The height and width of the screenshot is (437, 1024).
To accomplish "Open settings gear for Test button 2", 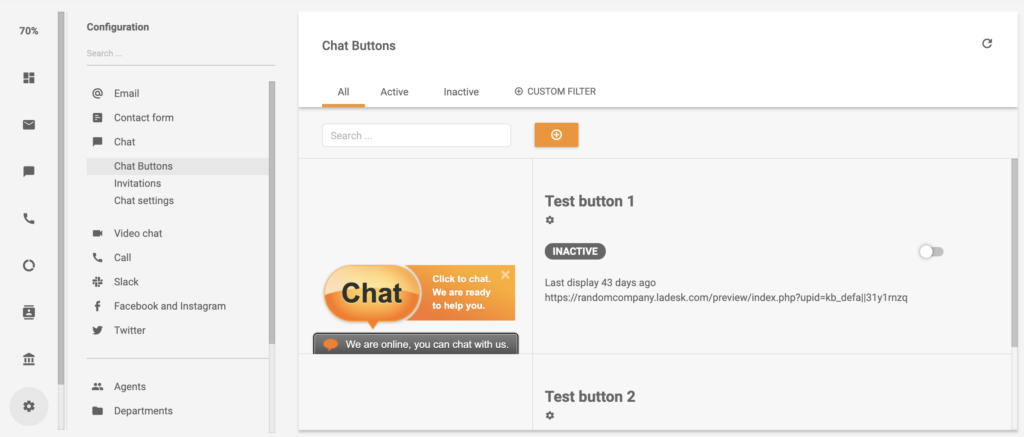I will (550, 415).
